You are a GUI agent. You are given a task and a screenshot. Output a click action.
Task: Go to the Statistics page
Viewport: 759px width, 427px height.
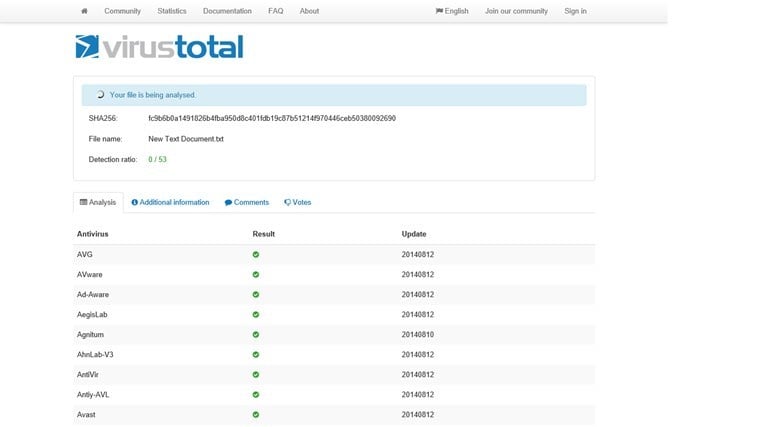coord(172,11)
